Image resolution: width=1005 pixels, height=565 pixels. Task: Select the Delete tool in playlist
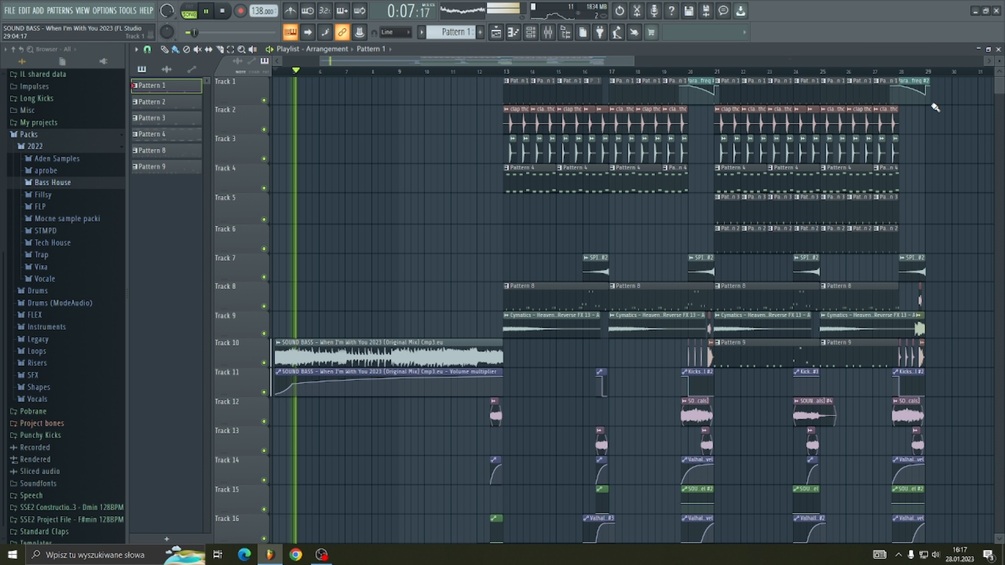tap(186, 49)
